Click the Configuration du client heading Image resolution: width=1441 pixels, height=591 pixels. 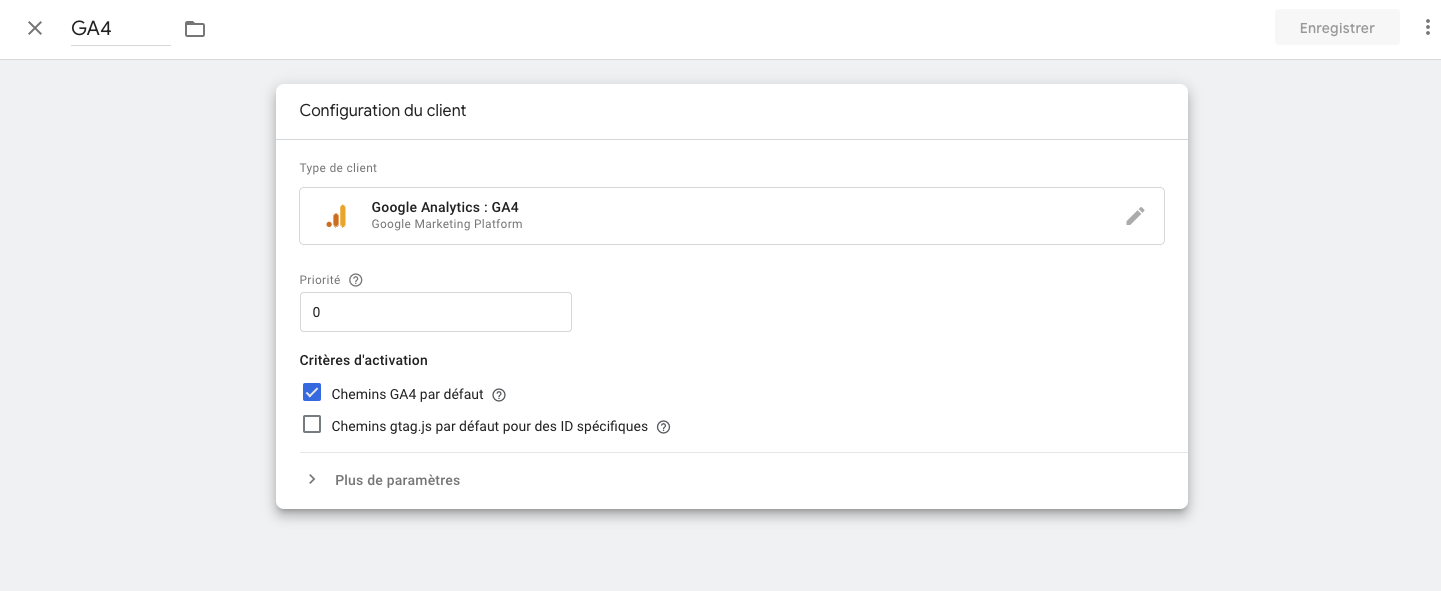(383, 111)
